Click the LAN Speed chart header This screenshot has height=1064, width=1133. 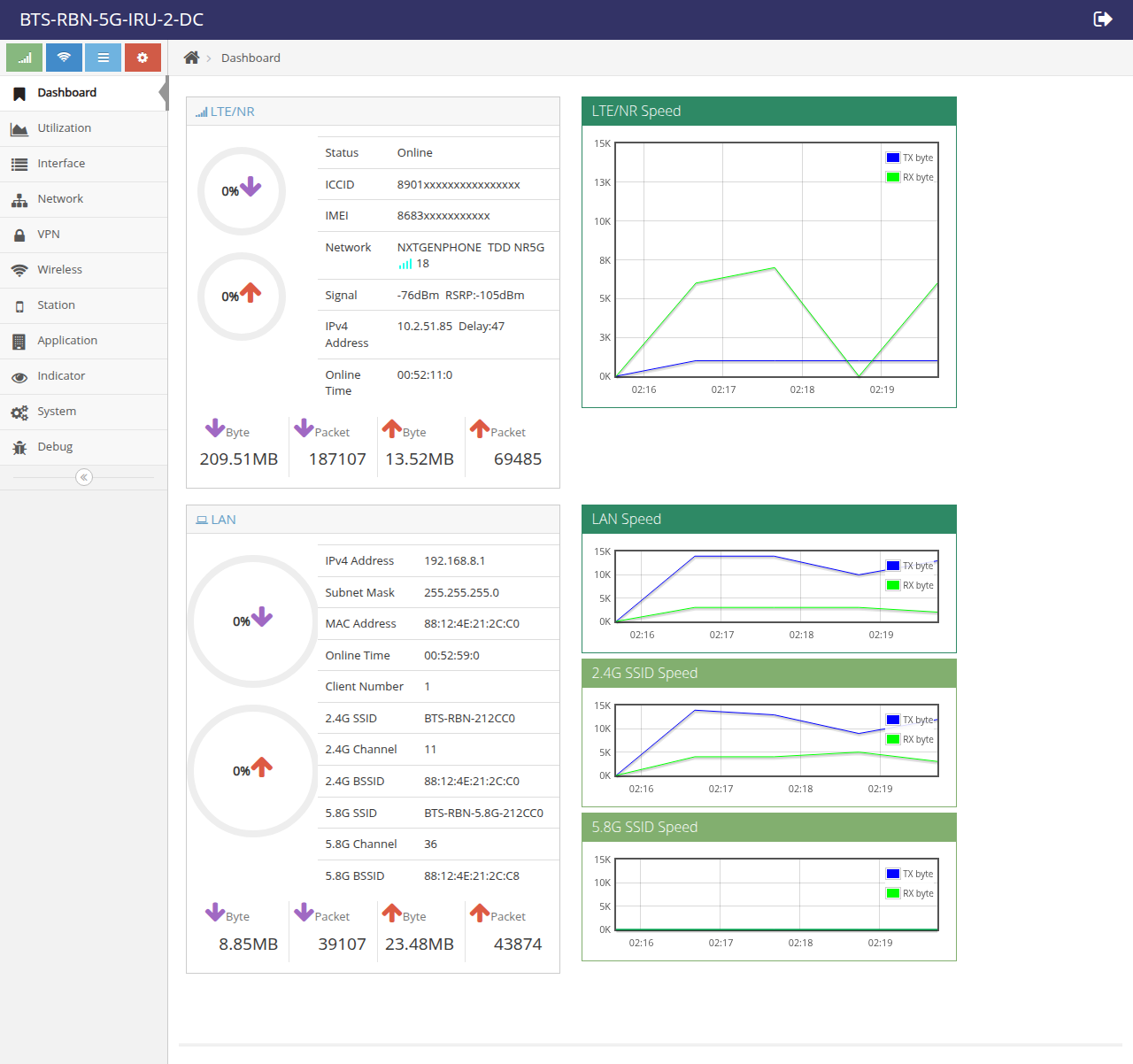click(x=769, y=519)
